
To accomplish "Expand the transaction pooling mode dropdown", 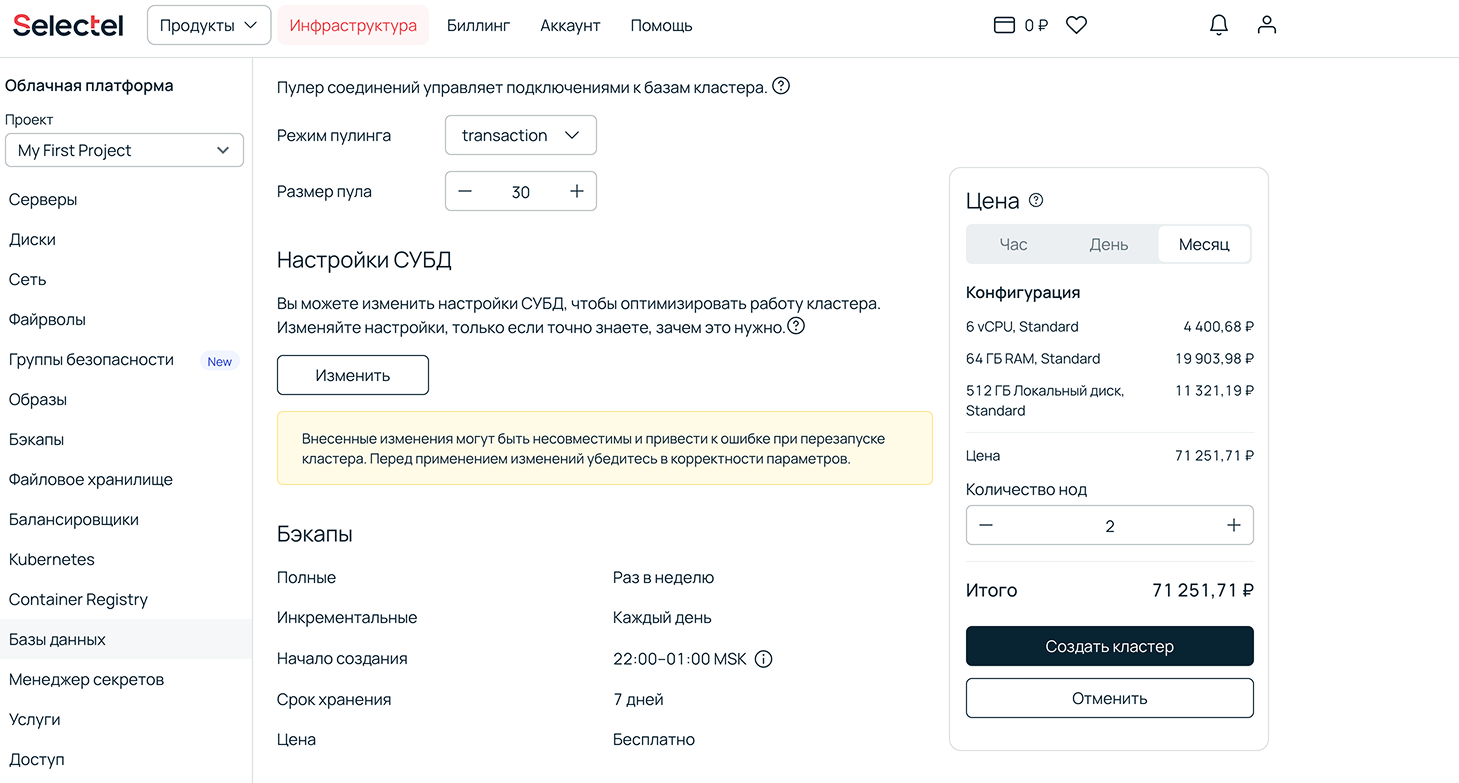I will click(x=521, y=135).
